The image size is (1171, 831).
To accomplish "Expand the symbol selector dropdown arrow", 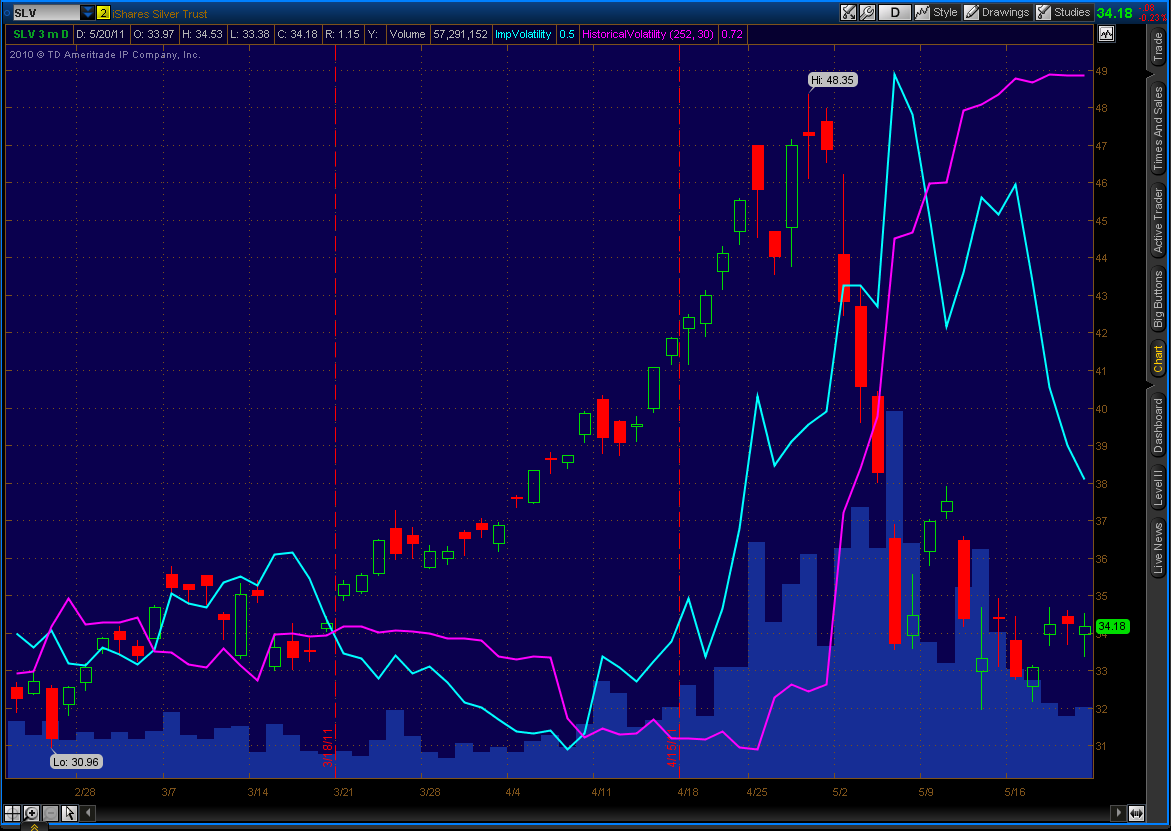I will (87, 13).
